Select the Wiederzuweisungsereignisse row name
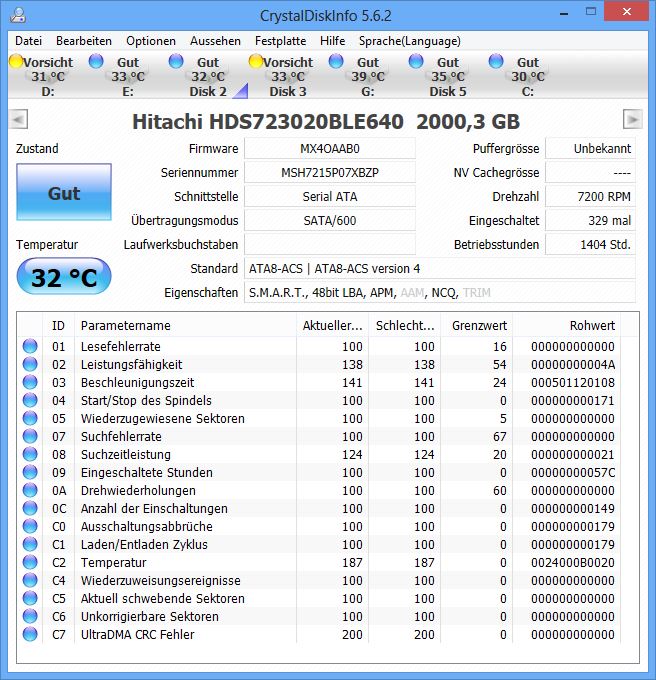656x680 pixels. 160,580
